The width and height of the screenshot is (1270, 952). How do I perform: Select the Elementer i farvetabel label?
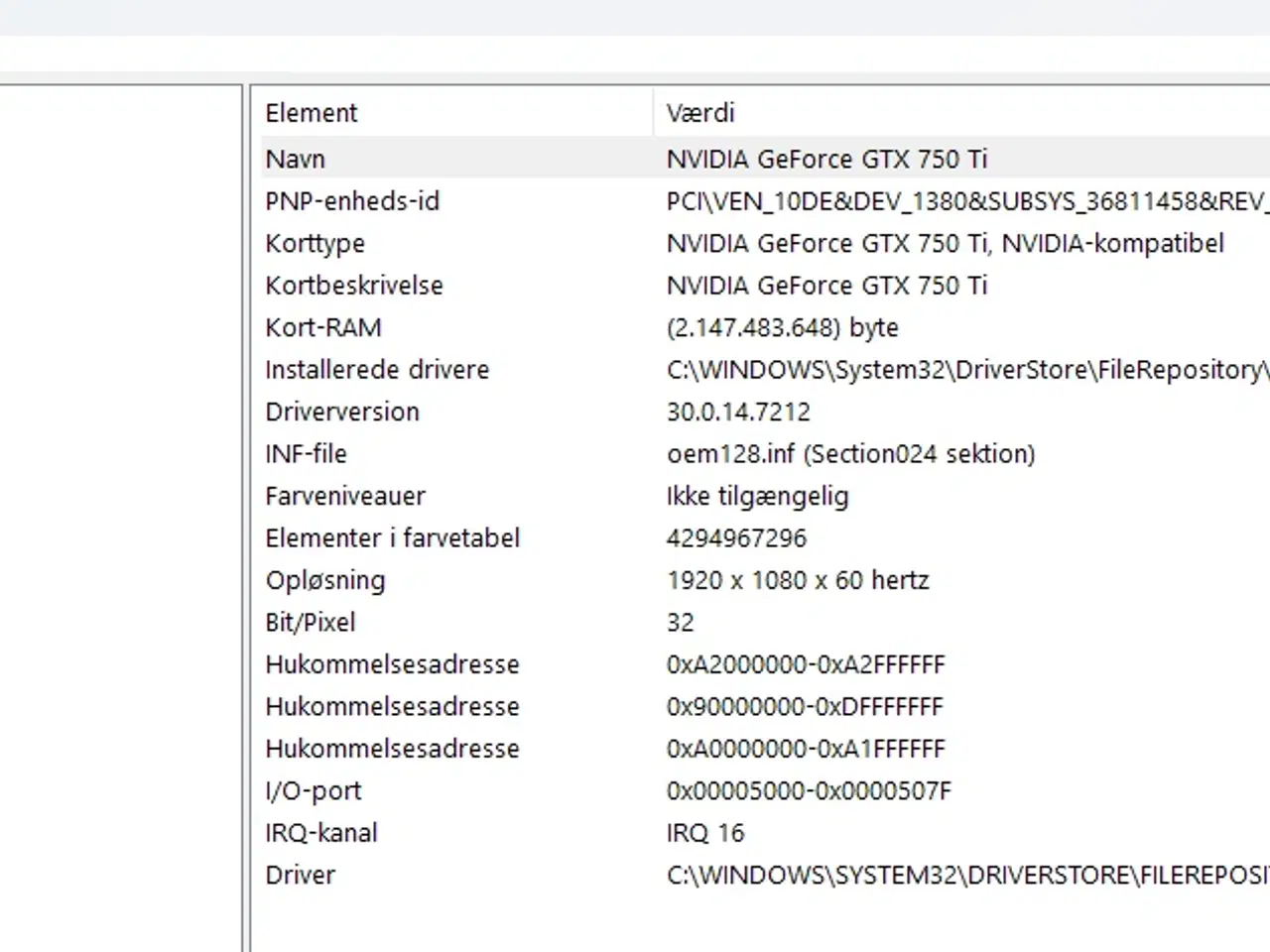click(x=392, y=538)
